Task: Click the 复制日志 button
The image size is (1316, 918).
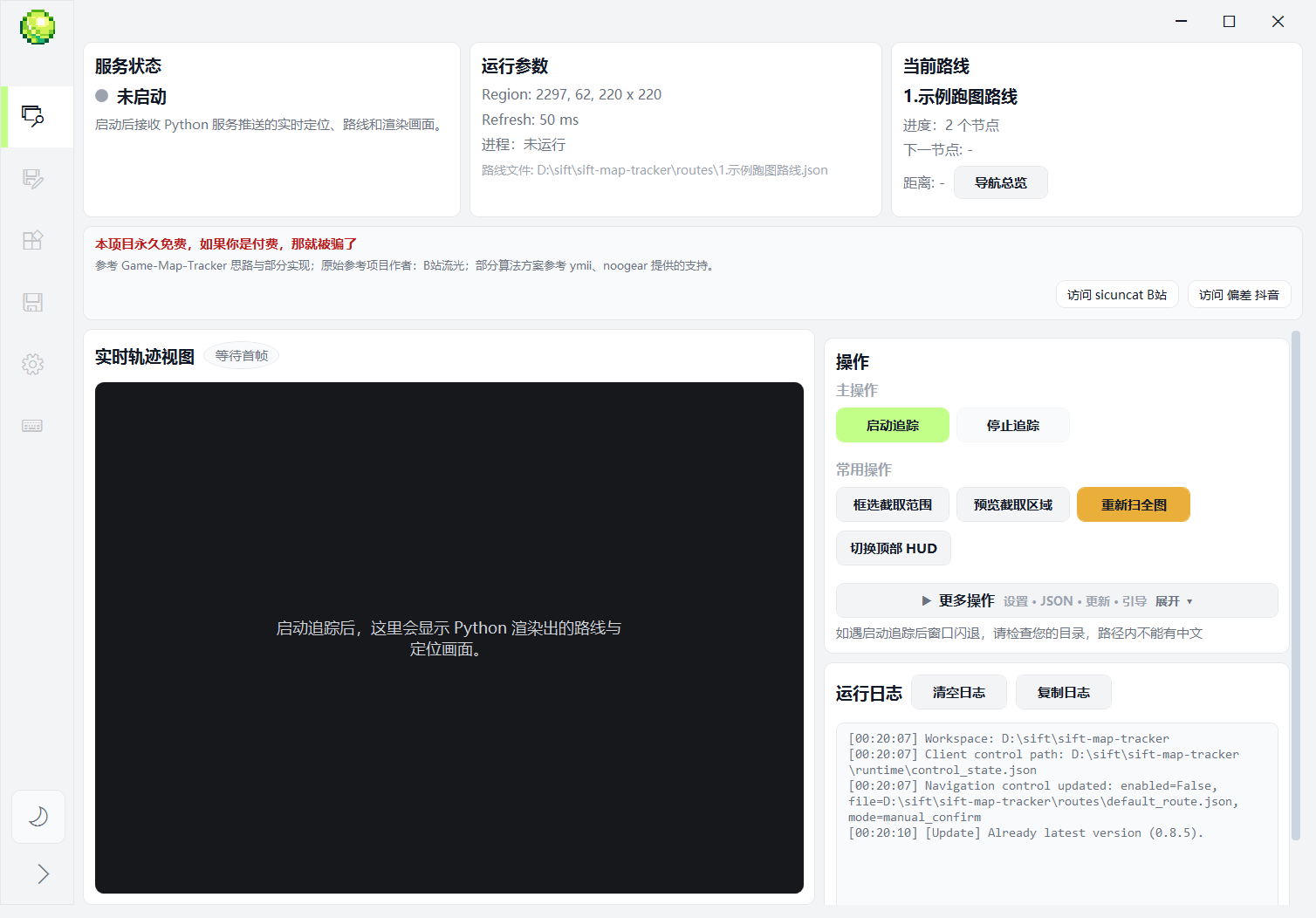Action: (x=1064, y=692)
